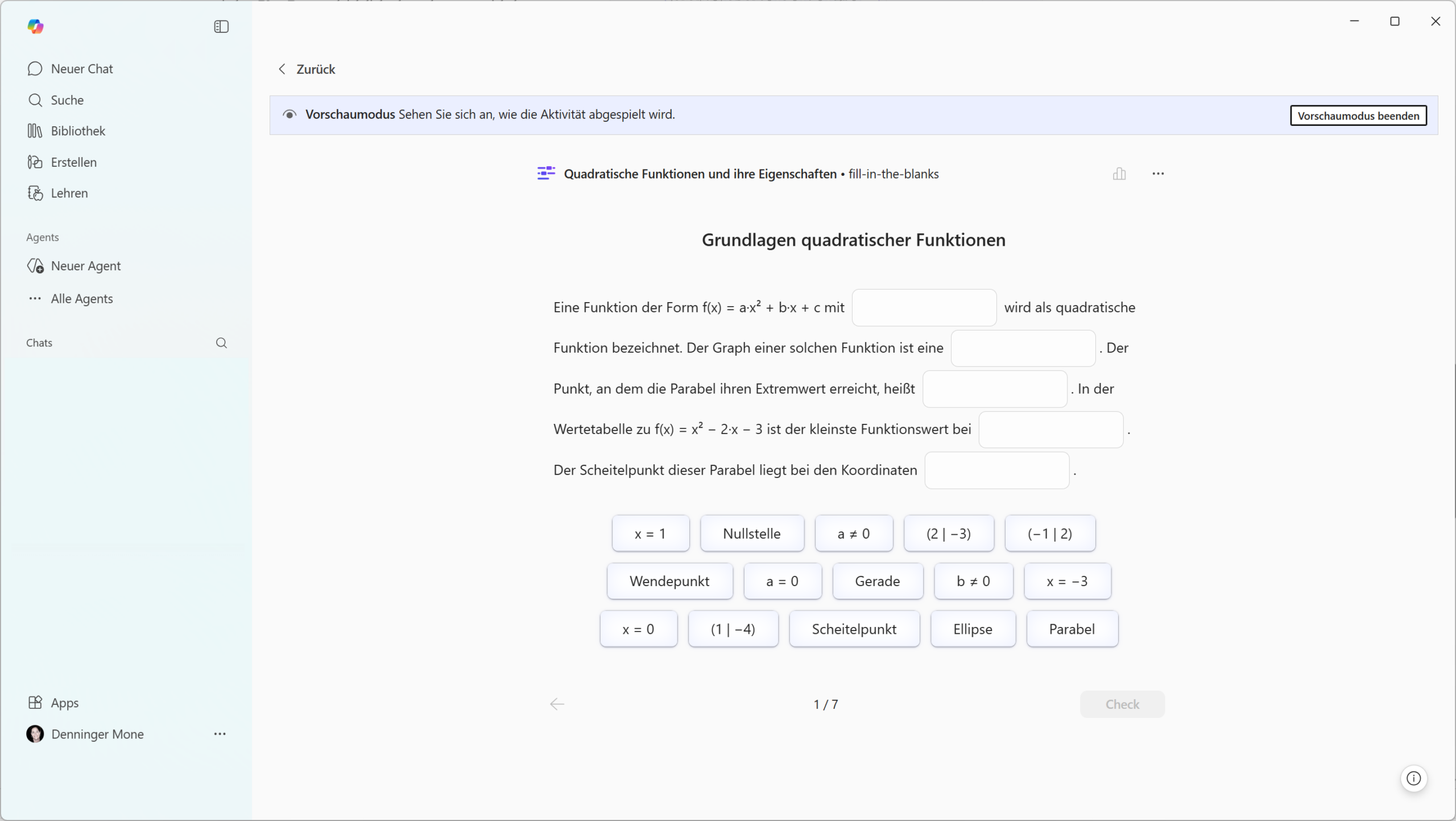
Task: Open Lehren in the sidebar
Action: coord(69,193)
